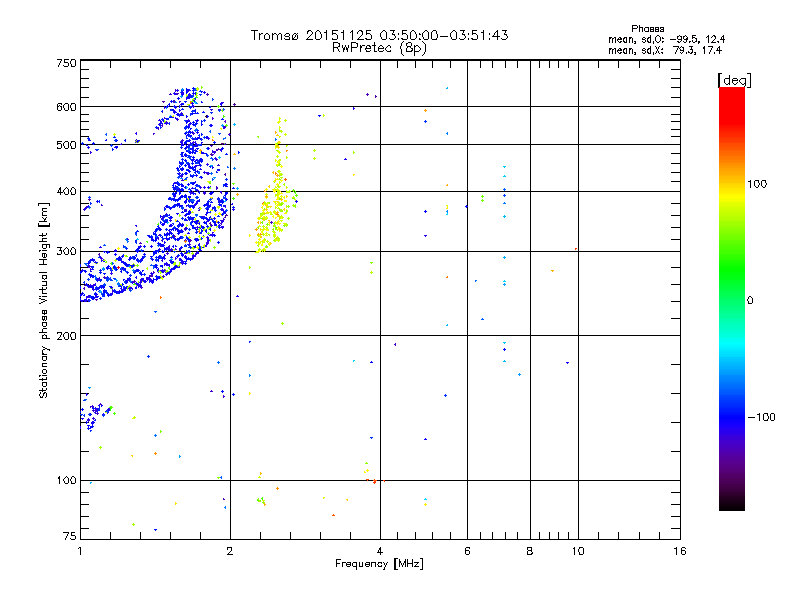Click y-axis tick label '750'

click(66, 63)
